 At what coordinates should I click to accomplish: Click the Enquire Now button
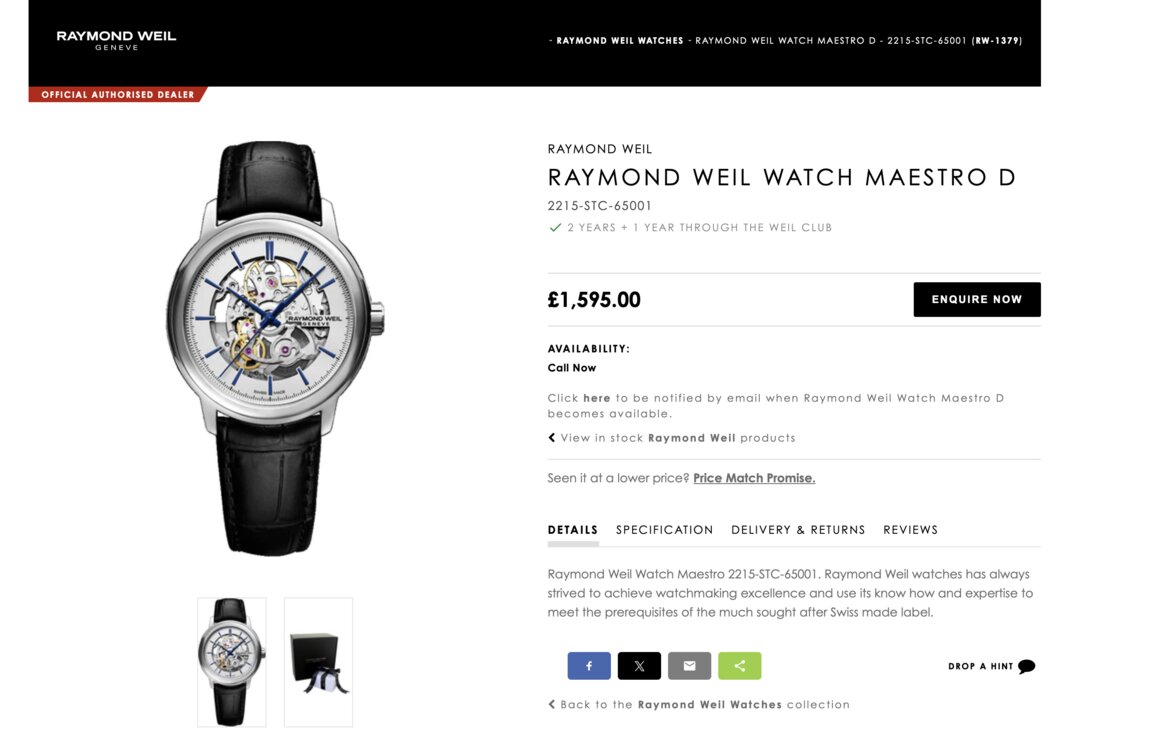click(x=977, y=299)
